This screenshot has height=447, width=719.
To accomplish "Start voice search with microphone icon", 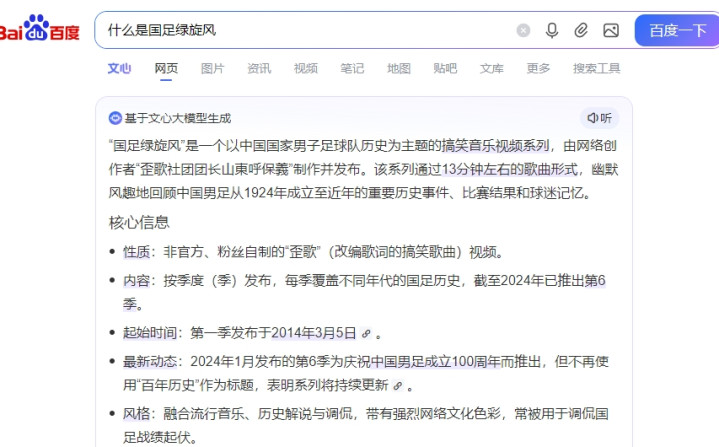I will click(x=552, y=30).
